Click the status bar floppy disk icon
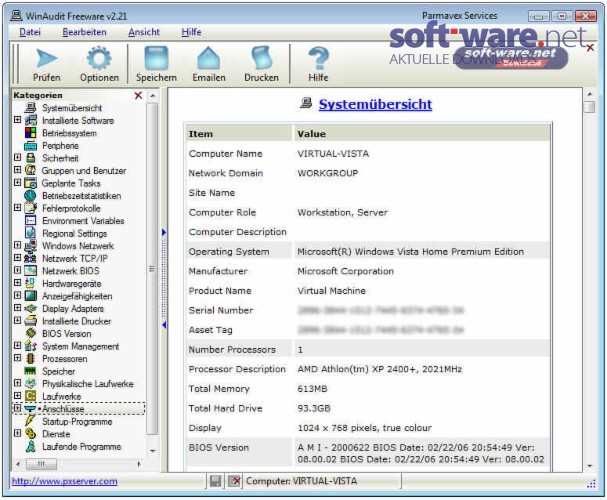Image resolution: width=607 pixels, height=500 pixels. point(215,481)
